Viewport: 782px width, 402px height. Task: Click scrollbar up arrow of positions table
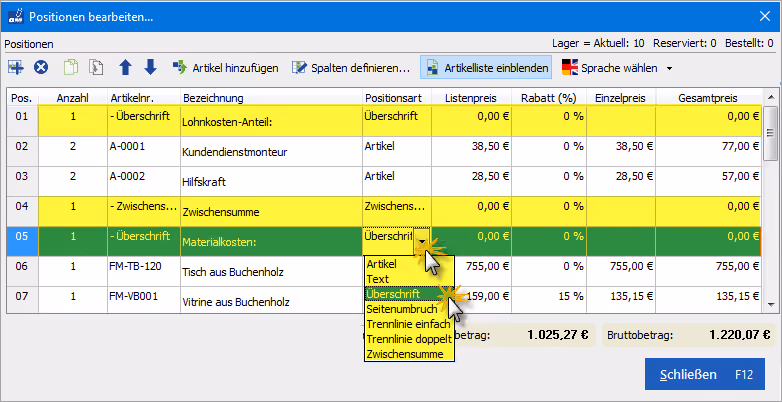point(771,97)
